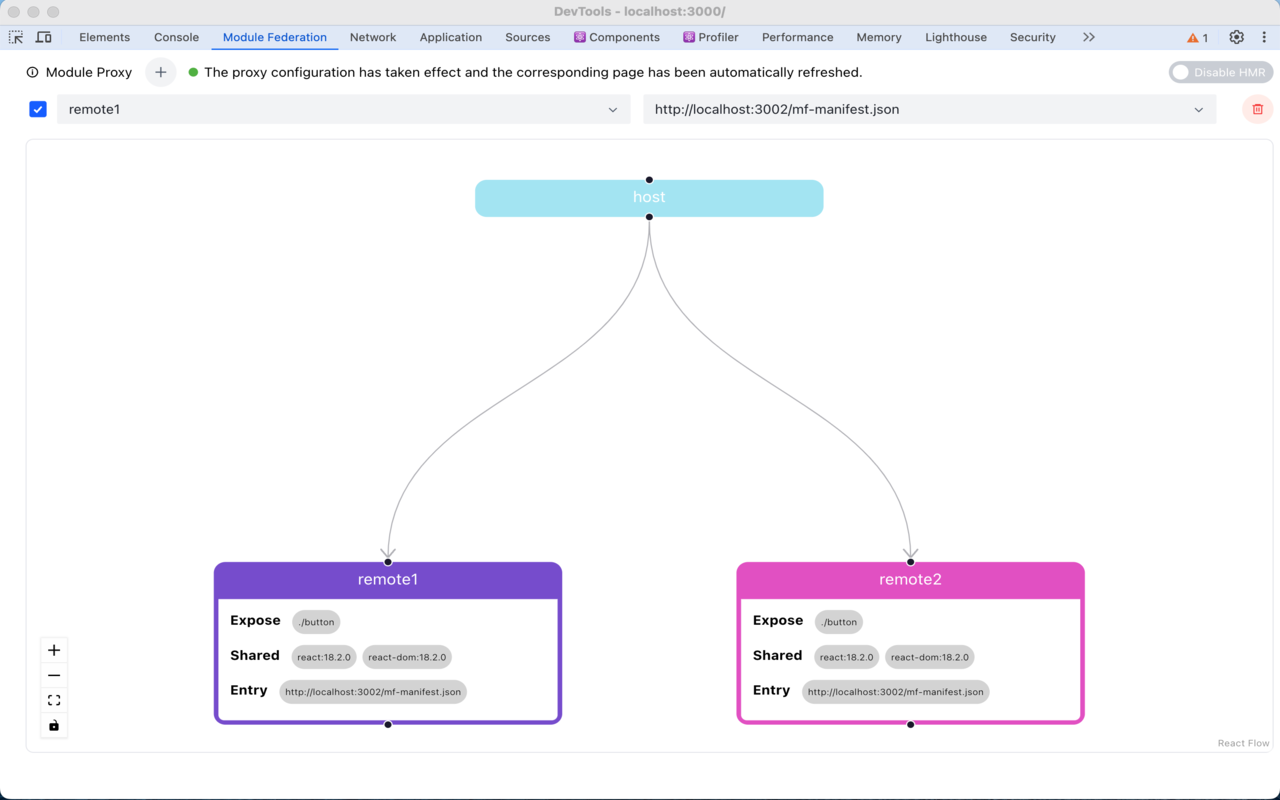The height and width of the screenshot is (800, 1280).
Task: Open the warning issues indicator
Action: point(1197,37)
